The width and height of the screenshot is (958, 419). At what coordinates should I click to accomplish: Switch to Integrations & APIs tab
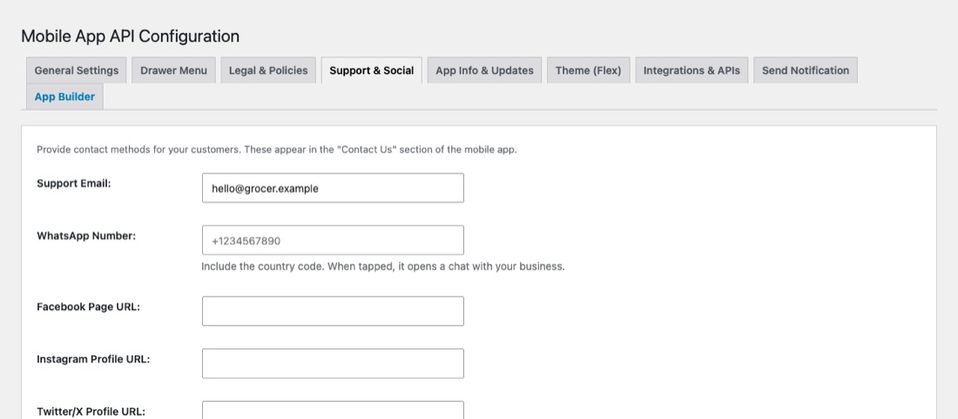pos(692,70)
